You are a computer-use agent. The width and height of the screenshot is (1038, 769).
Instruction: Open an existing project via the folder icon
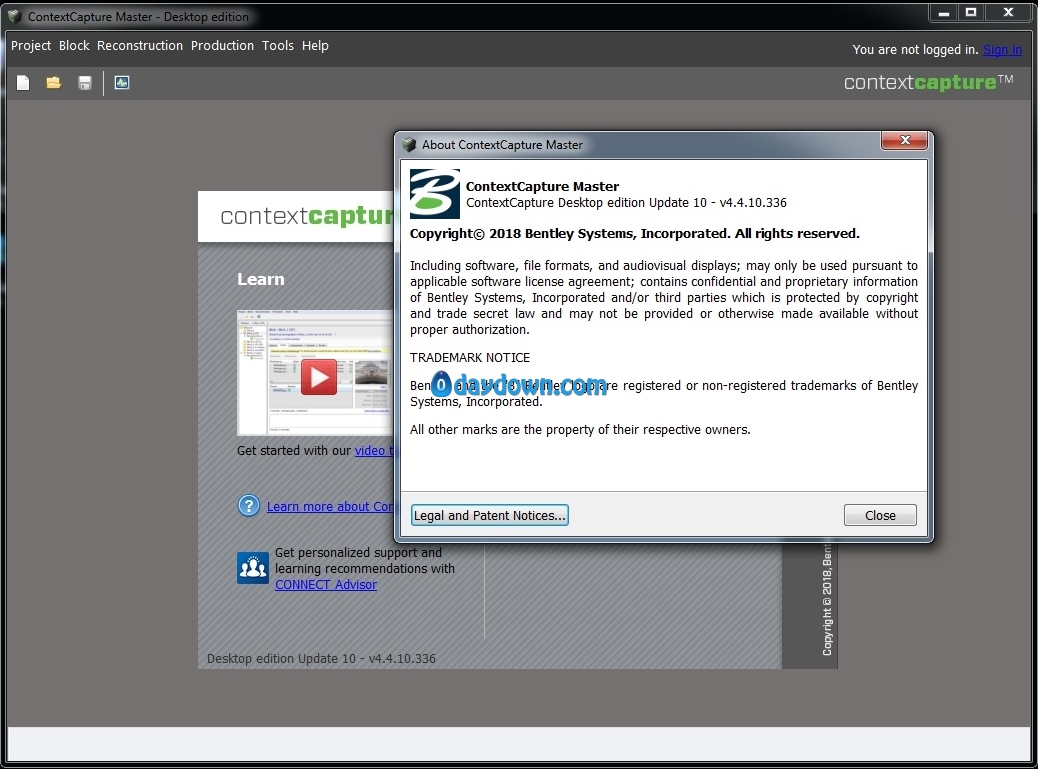click(54, 83)
